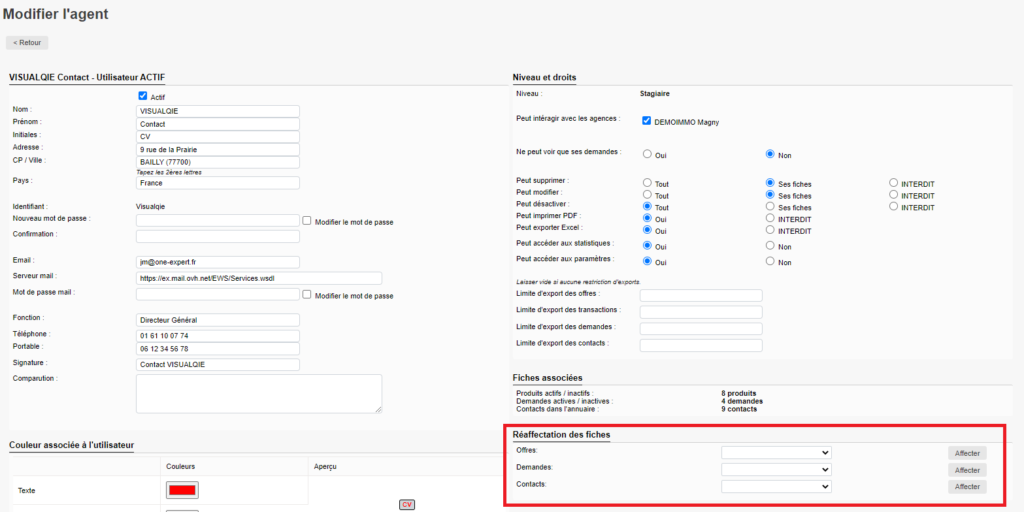The width and height of the screenshot is (1024, 512).
Task: Select Oui for Ne peut voir que ses demandes
Action: pos(648,154)
